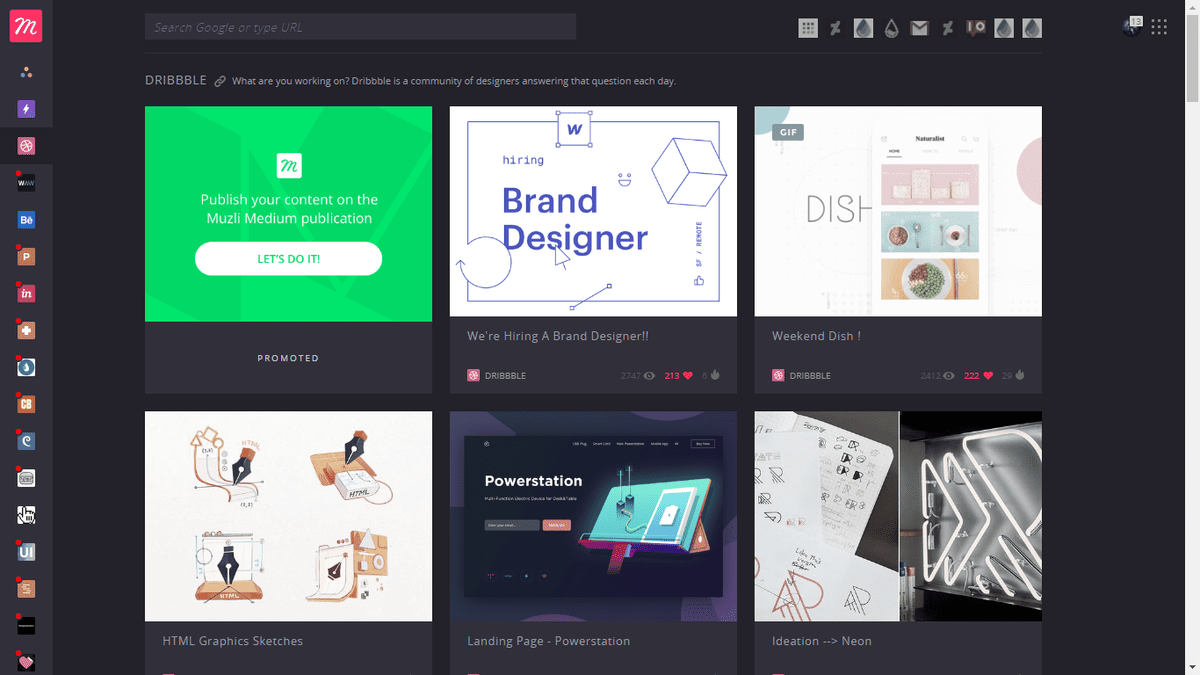Open the colorful apps grid shortcut
The image size is (1200, 675).
click(x=808, y=28)
